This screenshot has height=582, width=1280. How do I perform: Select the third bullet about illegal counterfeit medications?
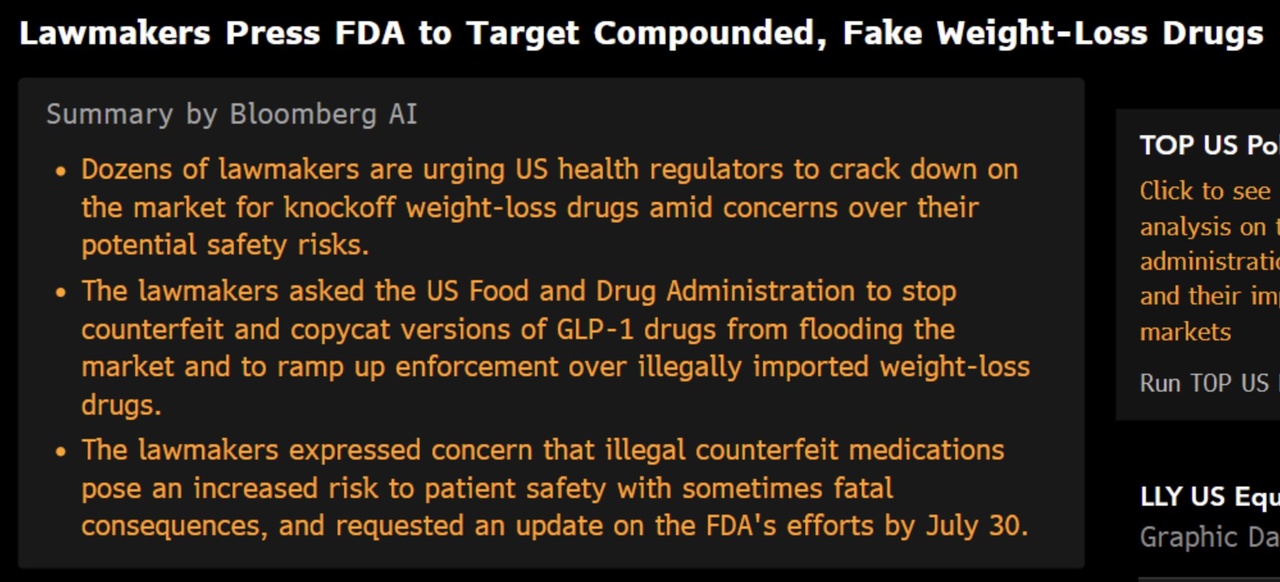pos(555,488)
